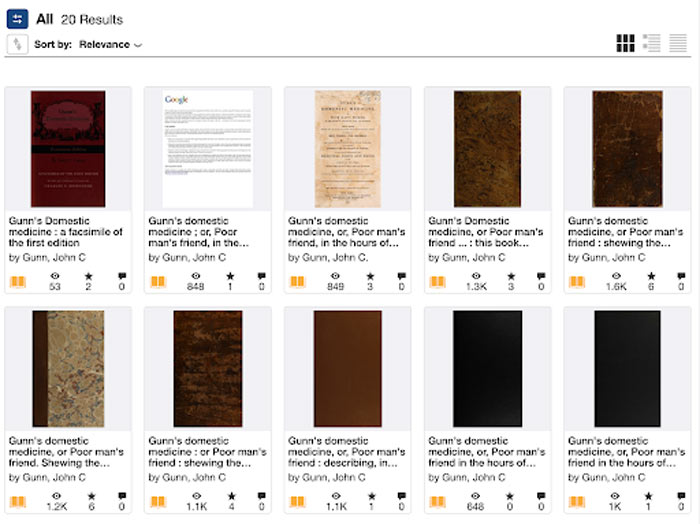Switch to the tile grid view
The height and width of the screenshot is (524, 700).
pyautogui.click(x=625, y=43)
